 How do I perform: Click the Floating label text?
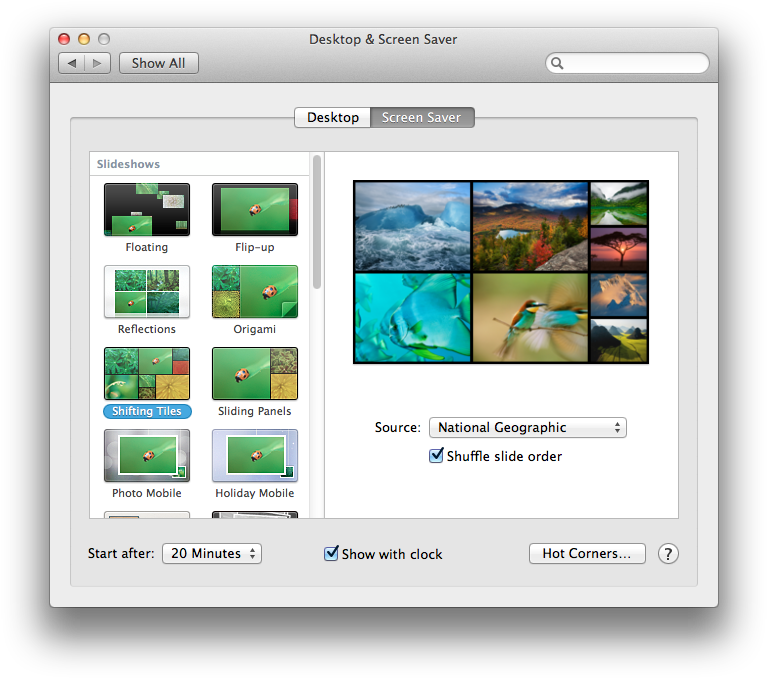(147, 247)
